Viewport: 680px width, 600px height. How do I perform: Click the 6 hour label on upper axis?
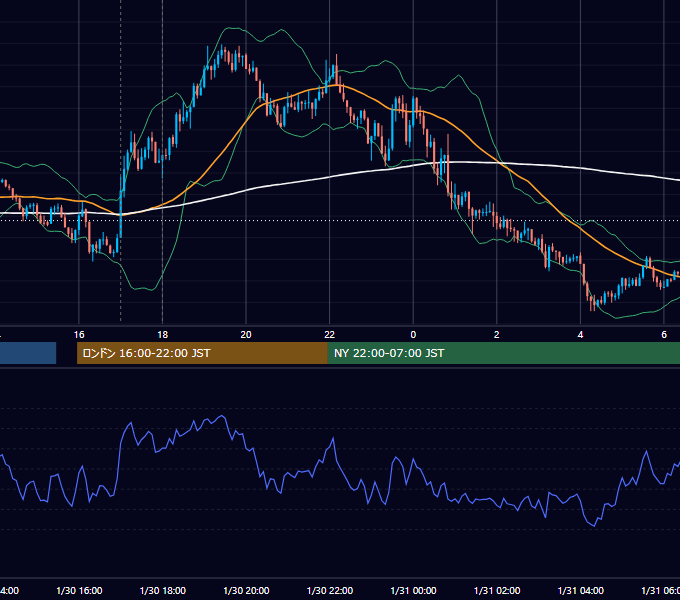(664, 335)
